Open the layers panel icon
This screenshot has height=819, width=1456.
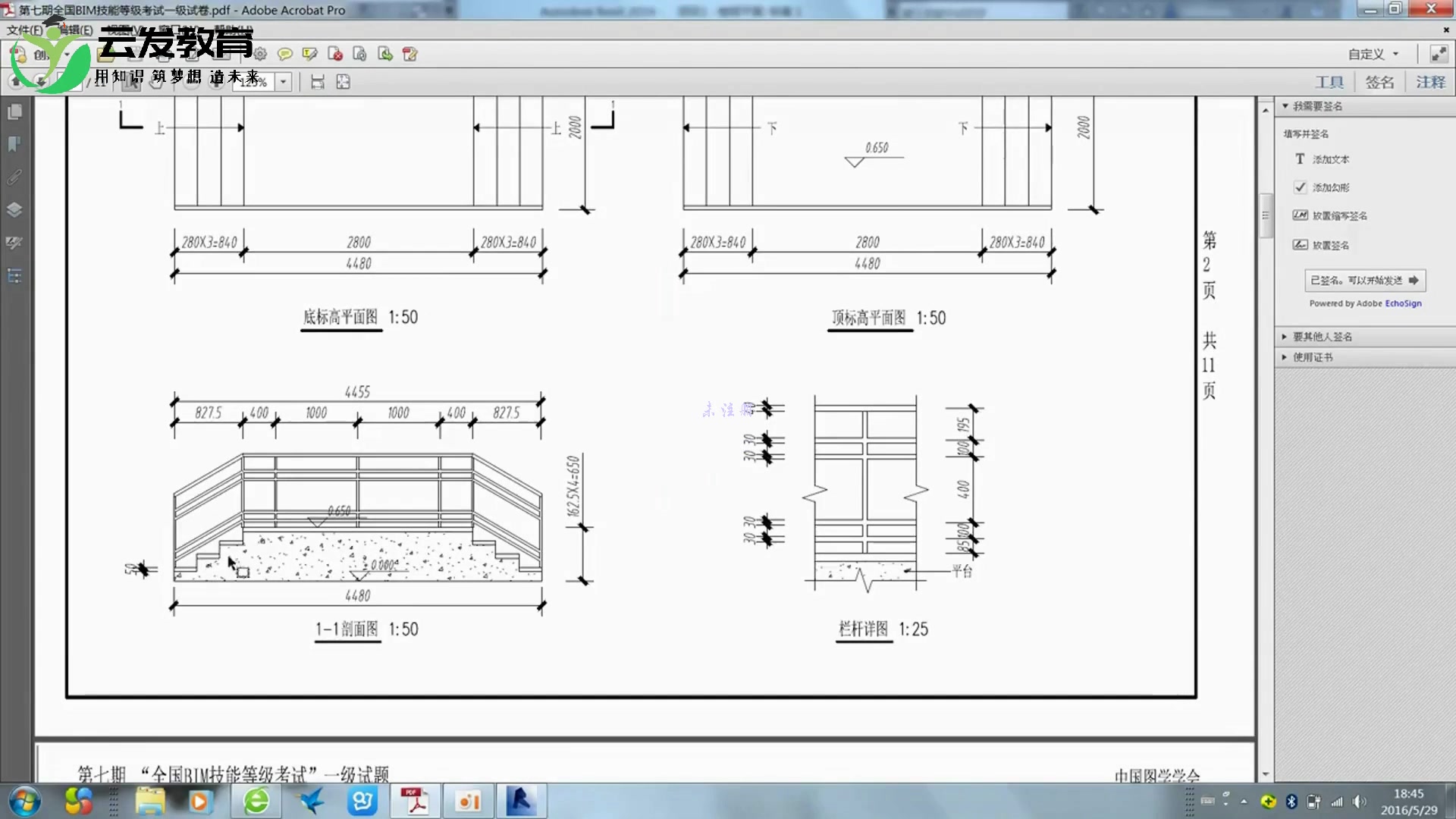click(x=14, y=210)
